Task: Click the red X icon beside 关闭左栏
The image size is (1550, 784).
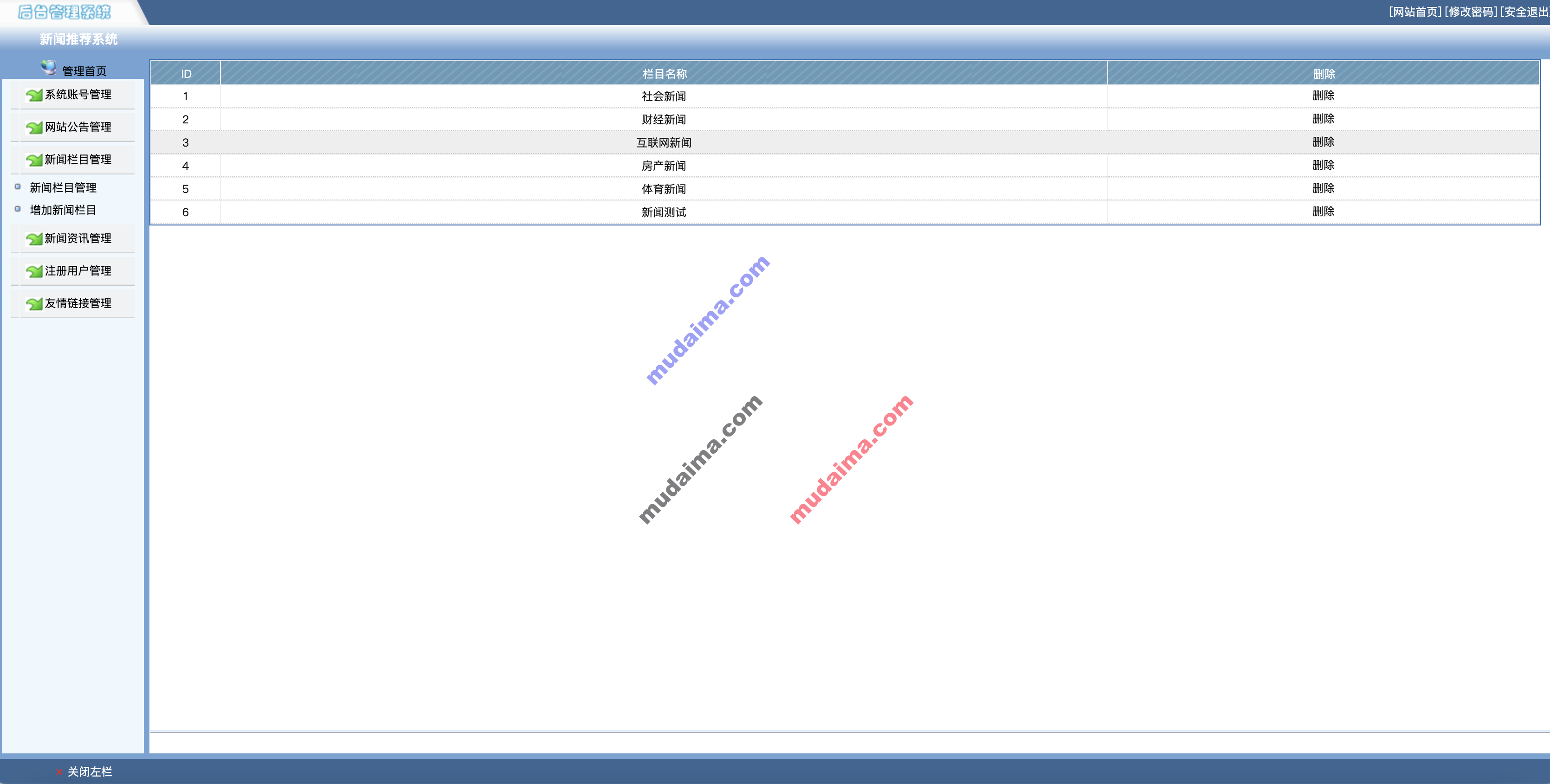Action: pyautogui.click(x=59, y=772)
